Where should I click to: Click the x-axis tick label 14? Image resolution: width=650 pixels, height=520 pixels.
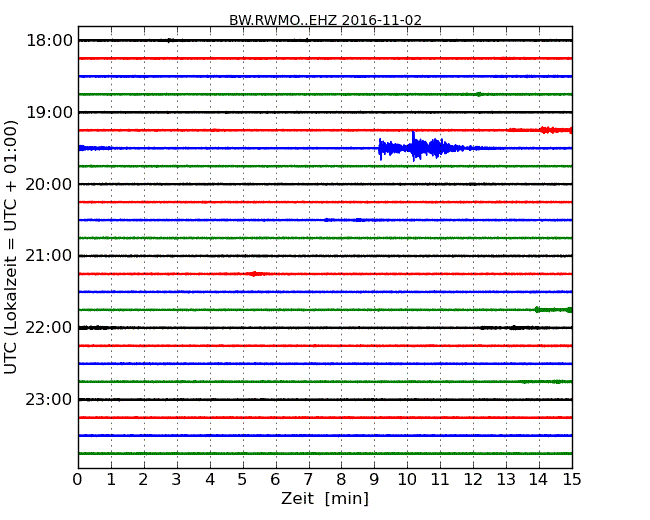pos(538,479)
